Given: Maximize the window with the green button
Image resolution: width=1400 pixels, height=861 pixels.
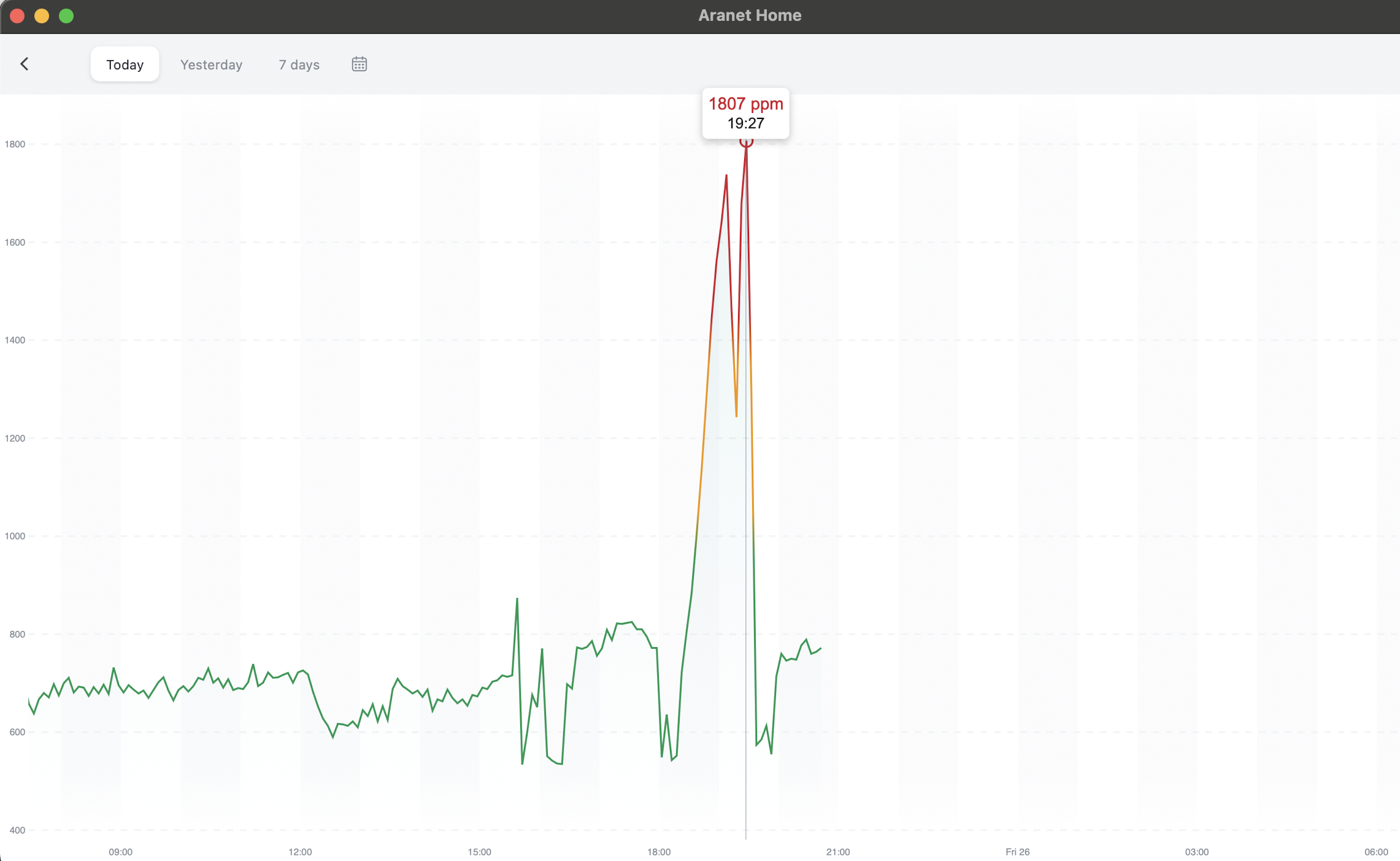Looking at the screenshot, I should coord(66,16).
